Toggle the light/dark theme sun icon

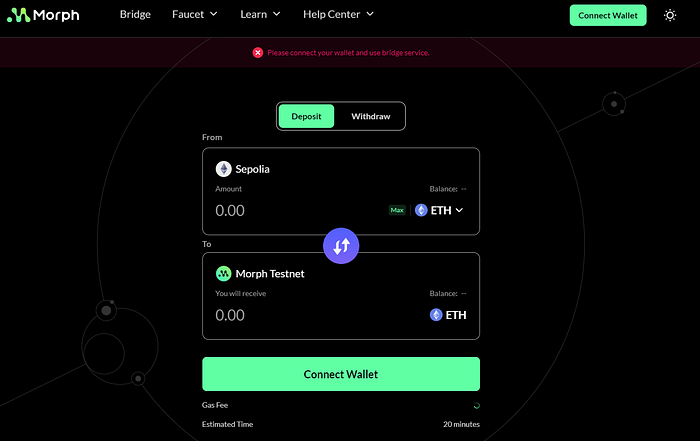[670, 15]
